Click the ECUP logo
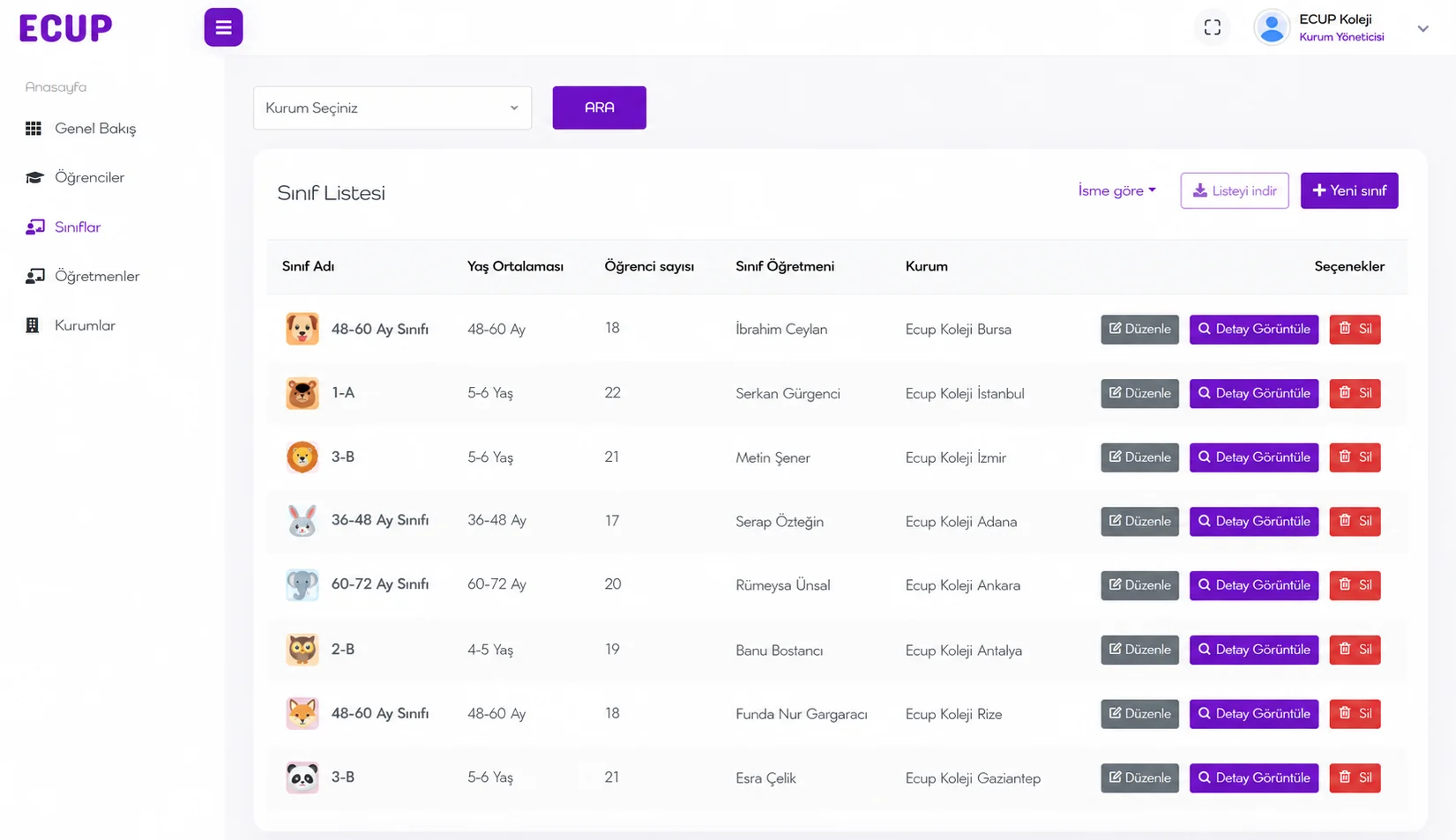Image resolution: width=1456 pixels, height=840 pixels. (66, 28)
